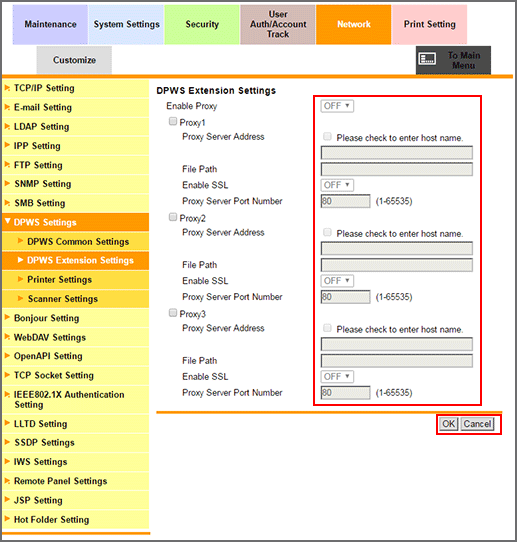Click the arrow icon beside Printer Settings

[20, 279]
